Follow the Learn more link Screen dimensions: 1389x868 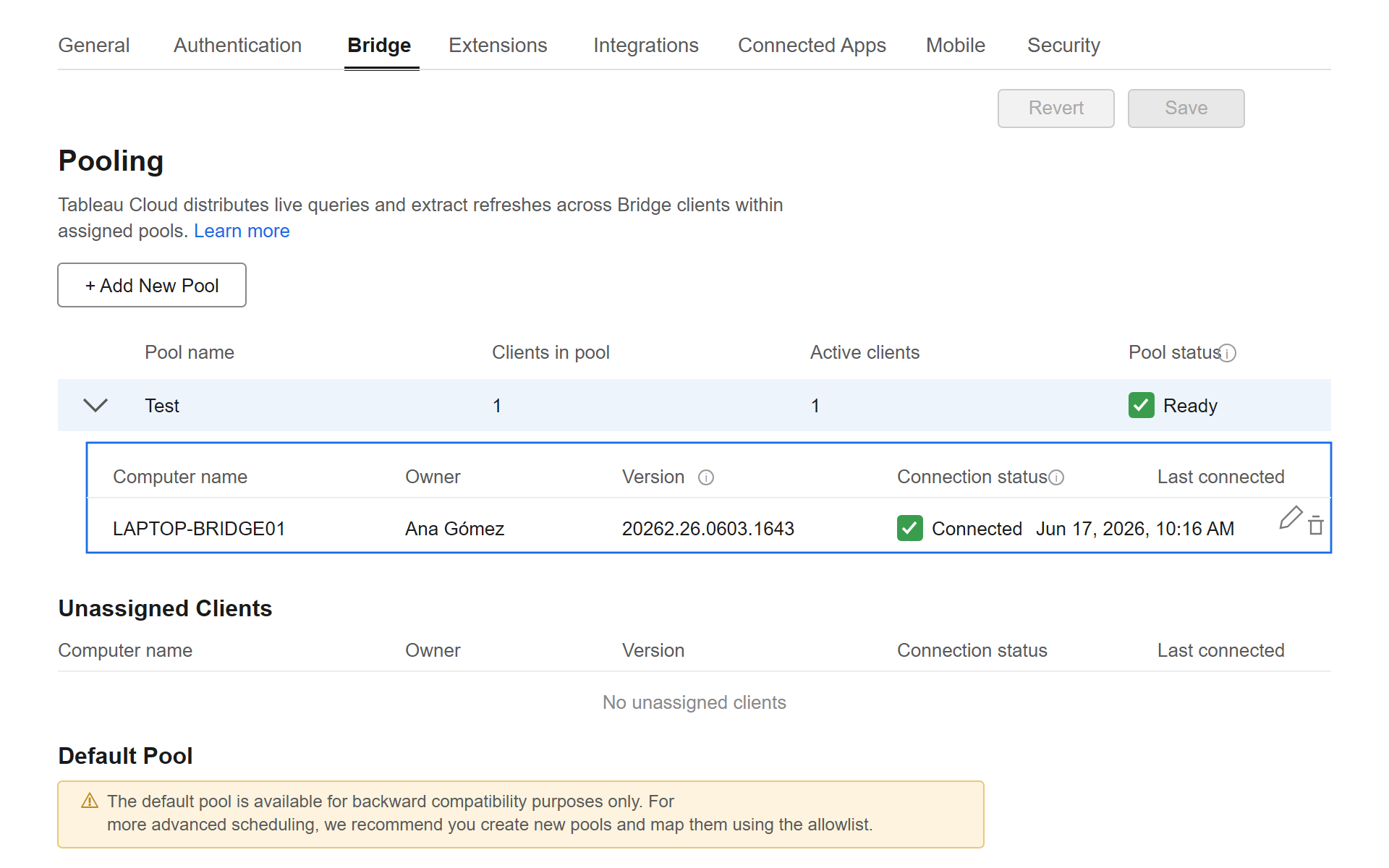pyautogui.click(x=242, y=231)
